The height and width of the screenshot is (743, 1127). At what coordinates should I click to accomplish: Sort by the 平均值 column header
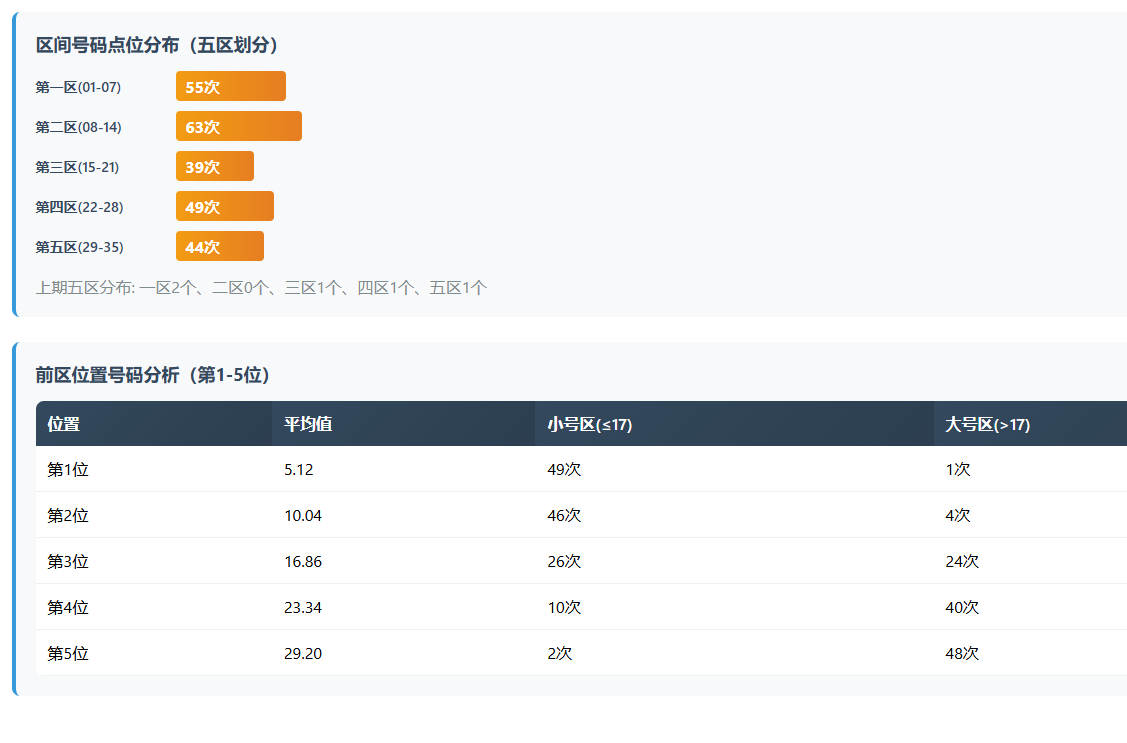pos(308,424)
